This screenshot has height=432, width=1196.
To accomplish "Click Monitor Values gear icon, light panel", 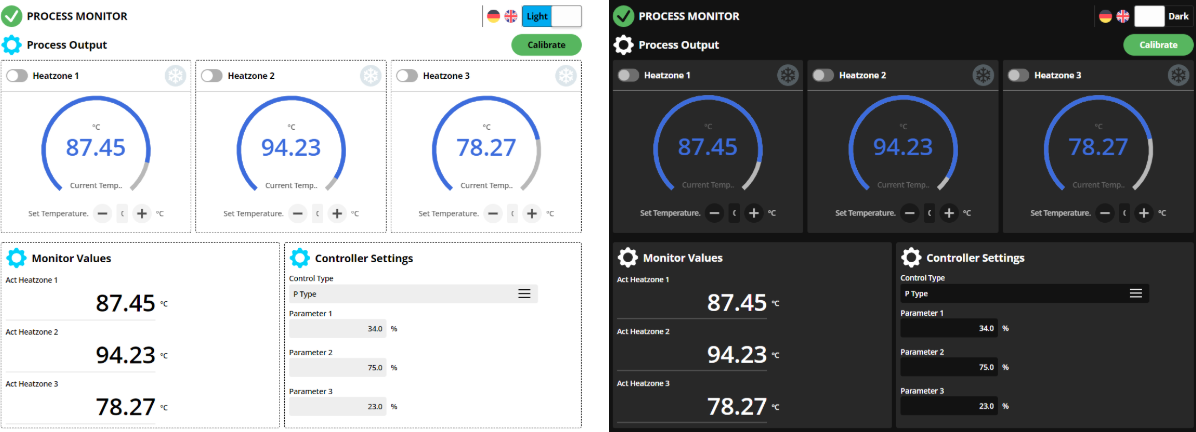I will [x=17, y=258].
